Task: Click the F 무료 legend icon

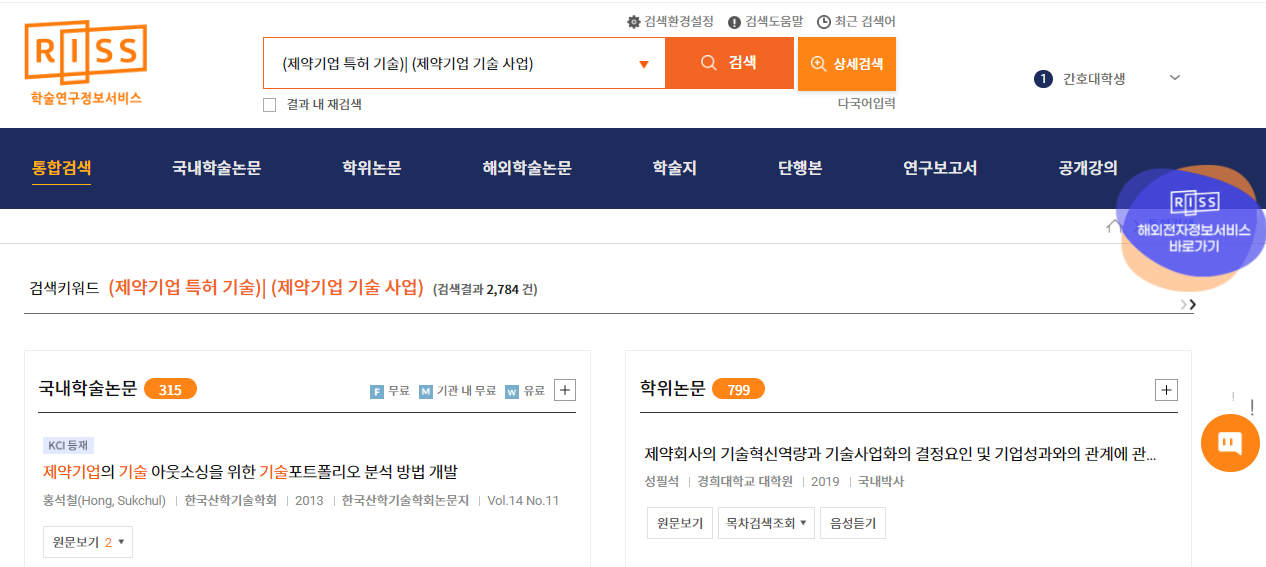Action: (377, 391)
